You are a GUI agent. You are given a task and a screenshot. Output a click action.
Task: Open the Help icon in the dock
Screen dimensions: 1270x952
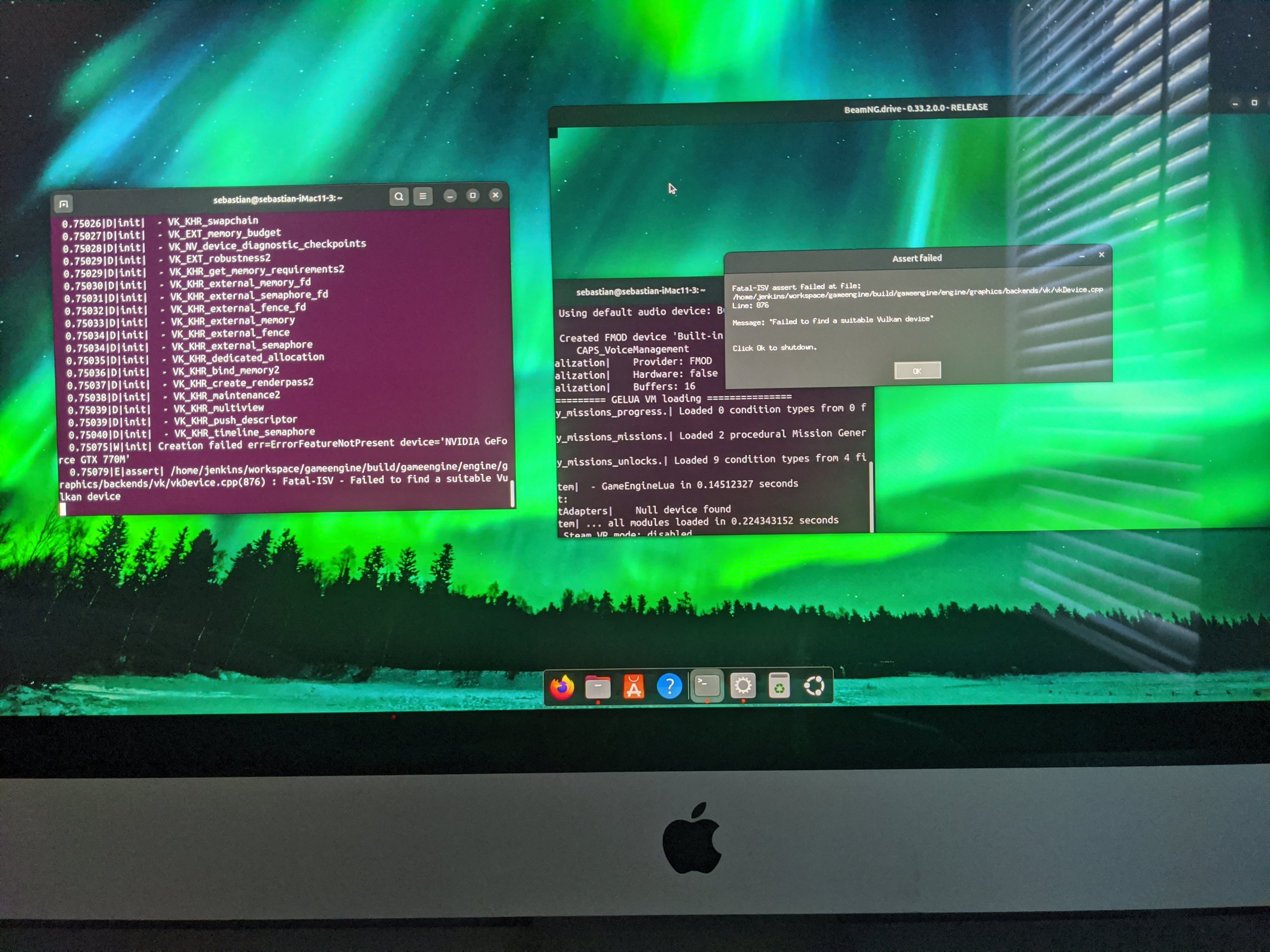669,686
